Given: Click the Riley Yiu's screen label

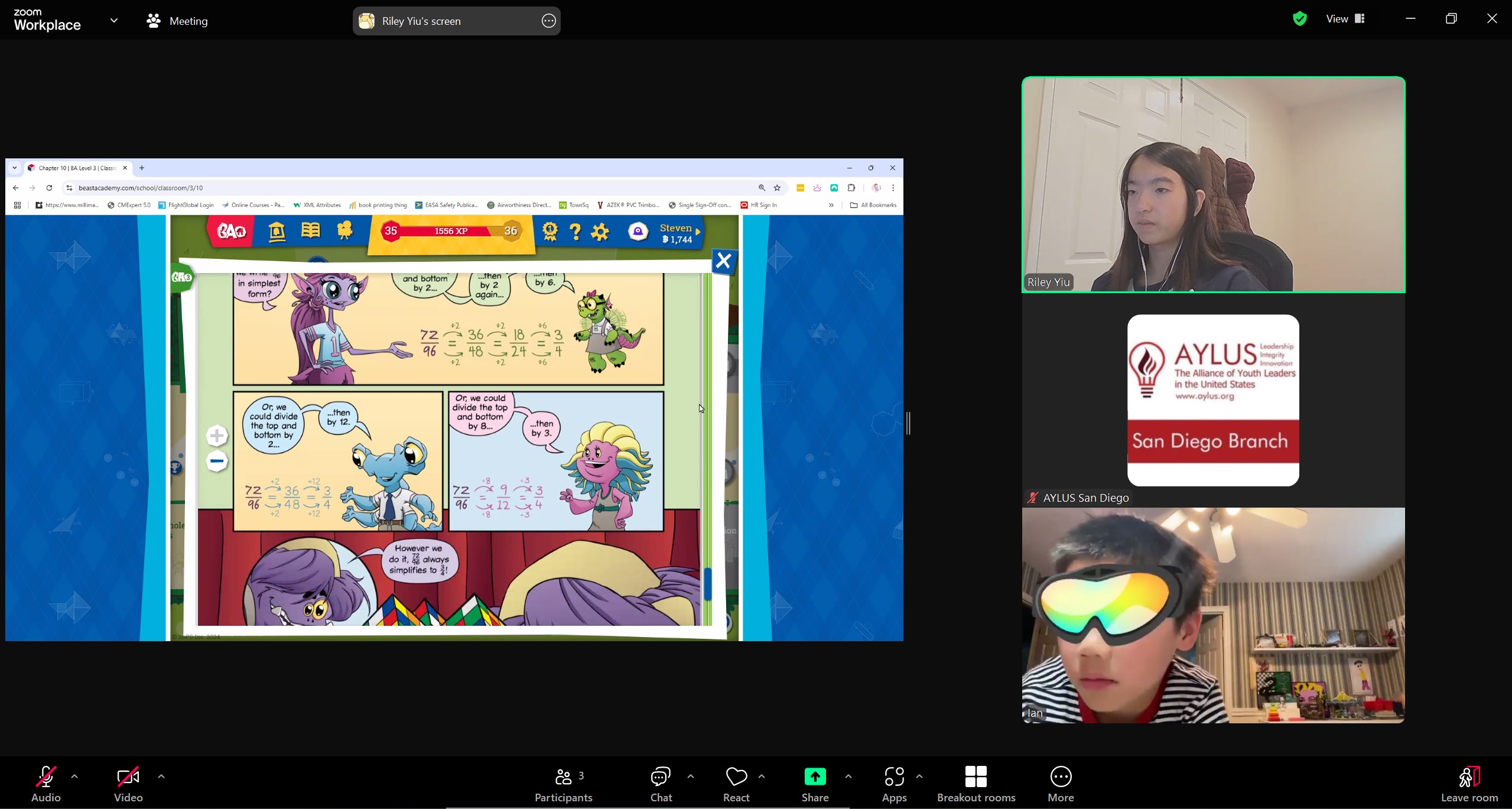Looking at the screenshot, I should [421, 21].
